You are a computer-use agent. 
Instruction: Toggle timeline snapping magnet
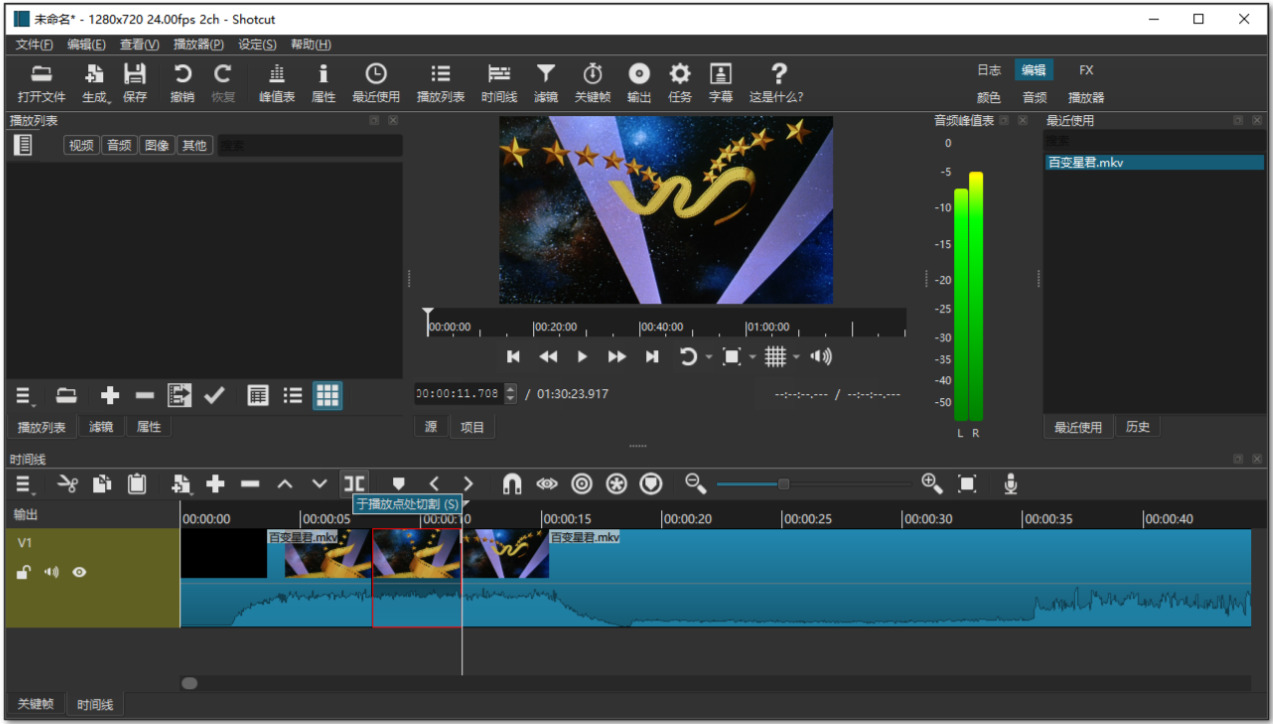tap(512, 484)
